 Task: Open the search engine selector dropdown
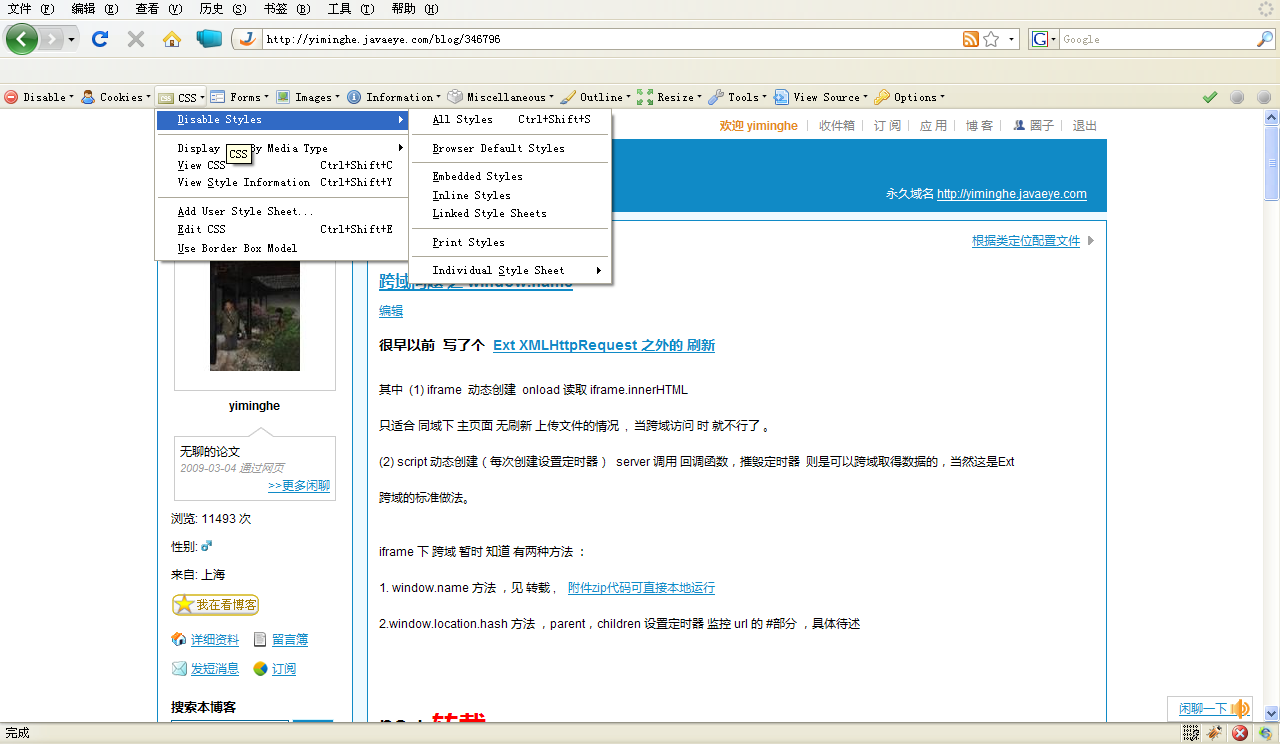pos(1043,39)
